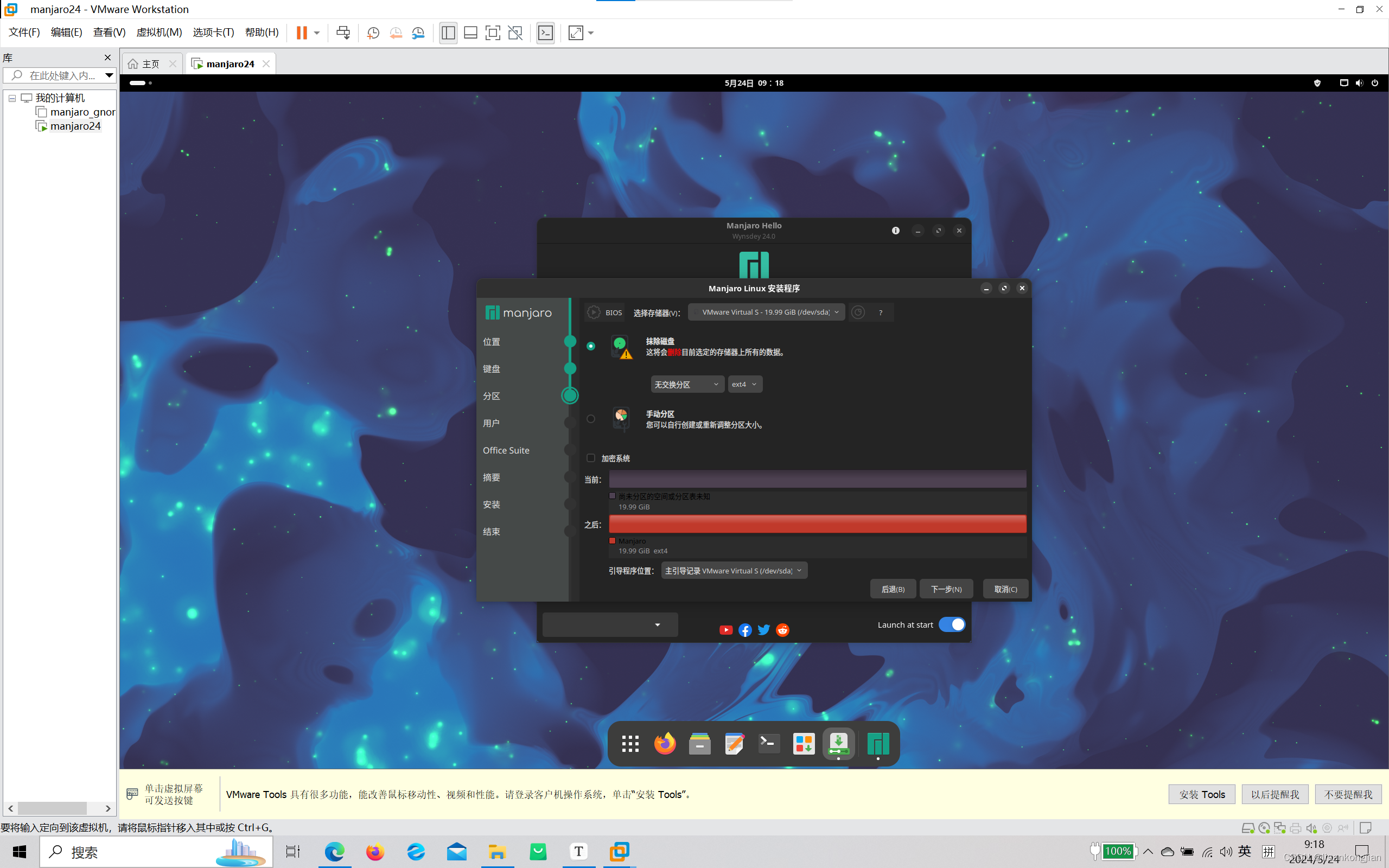Click the installer's question mark help button

coord(881,312)
